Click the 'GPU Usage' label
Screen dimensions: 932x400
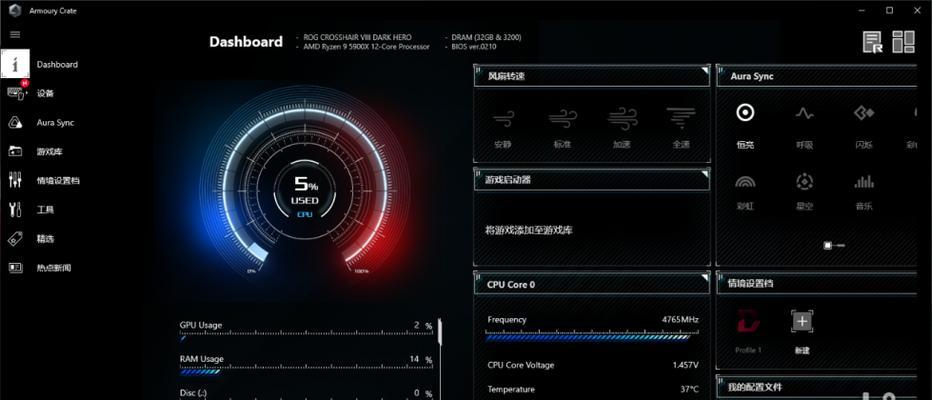201,325
